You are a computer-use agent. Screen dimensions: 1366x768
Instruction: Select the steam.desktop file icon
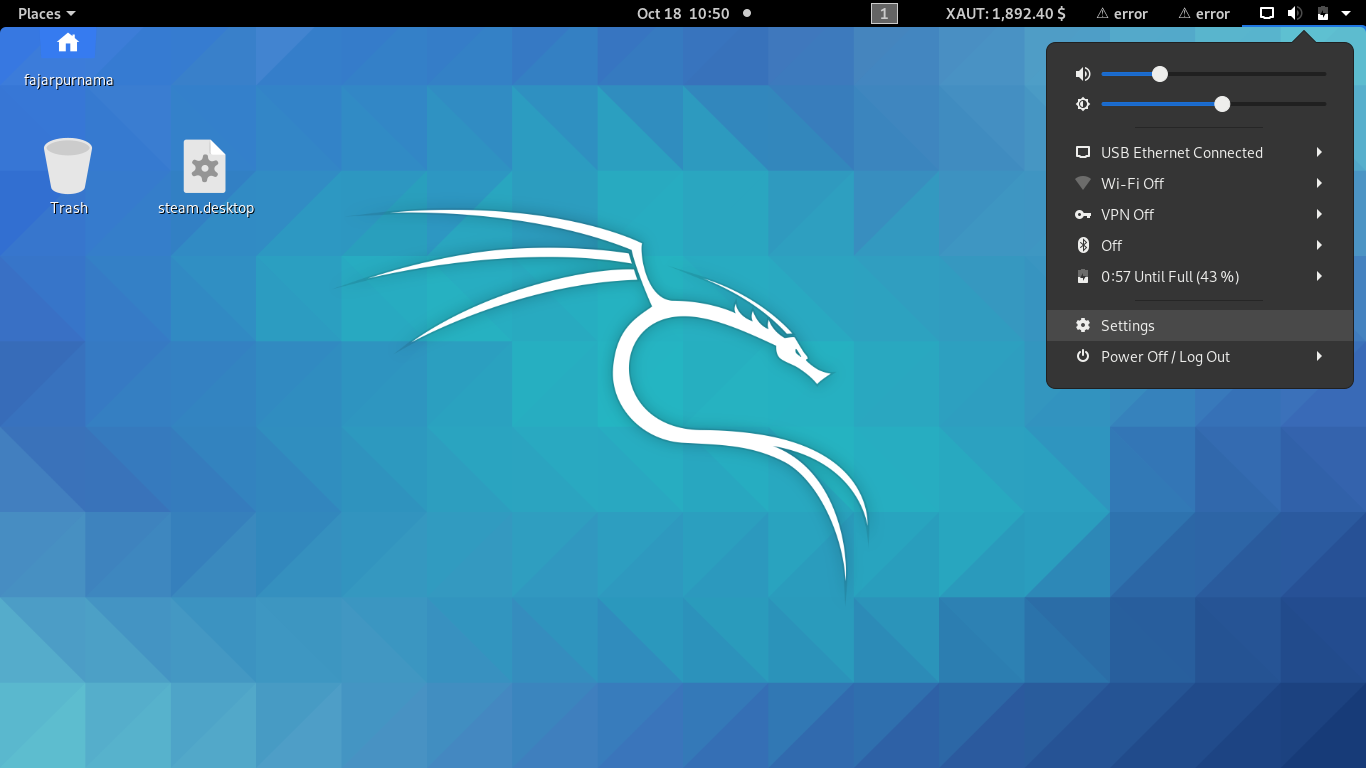(x=205, y=165)
